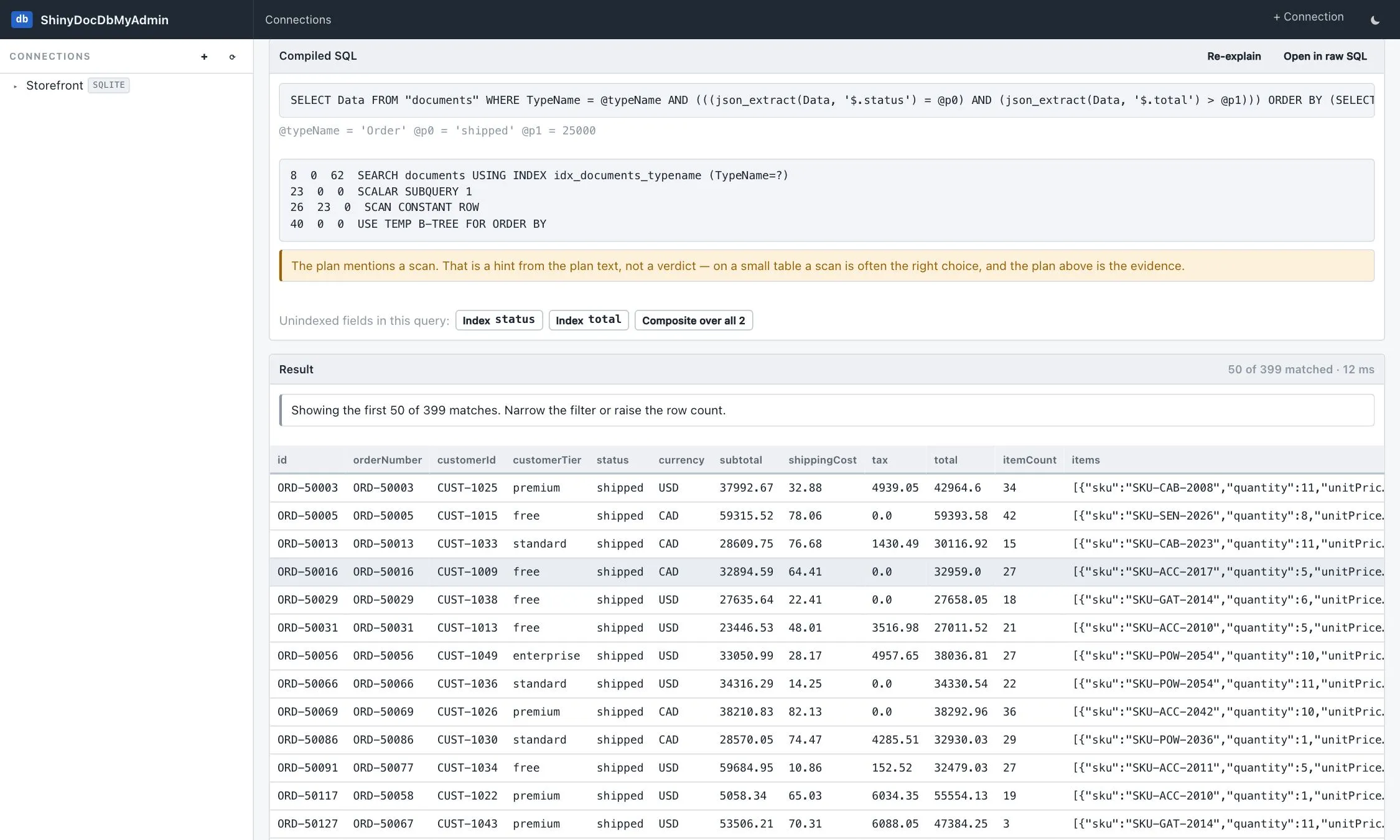Click the customerId column header
Image resolution: width=1400 pixels, height=840 pixels.
(x=466, y=460)
